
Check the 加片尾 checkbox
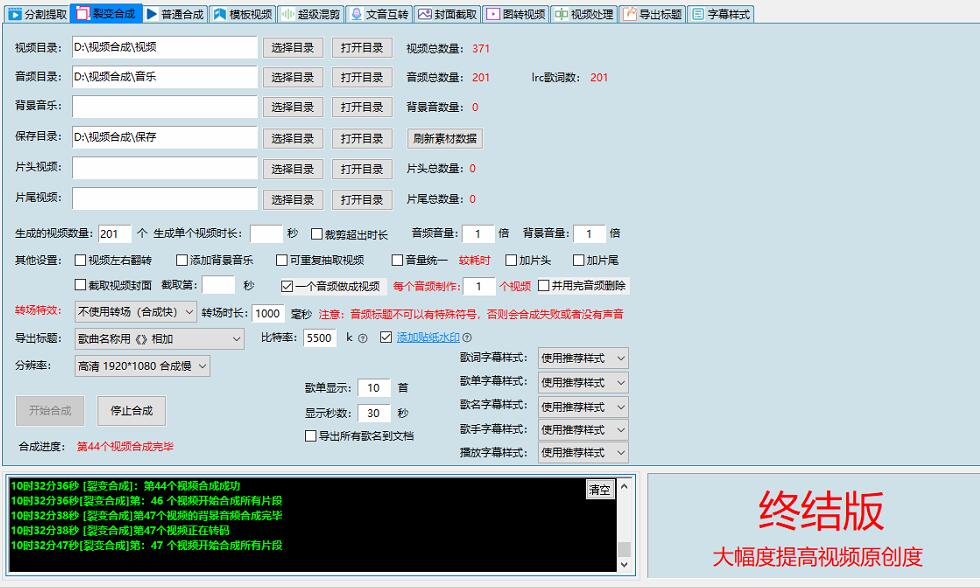pyautogui.click(x=579, y=260)
